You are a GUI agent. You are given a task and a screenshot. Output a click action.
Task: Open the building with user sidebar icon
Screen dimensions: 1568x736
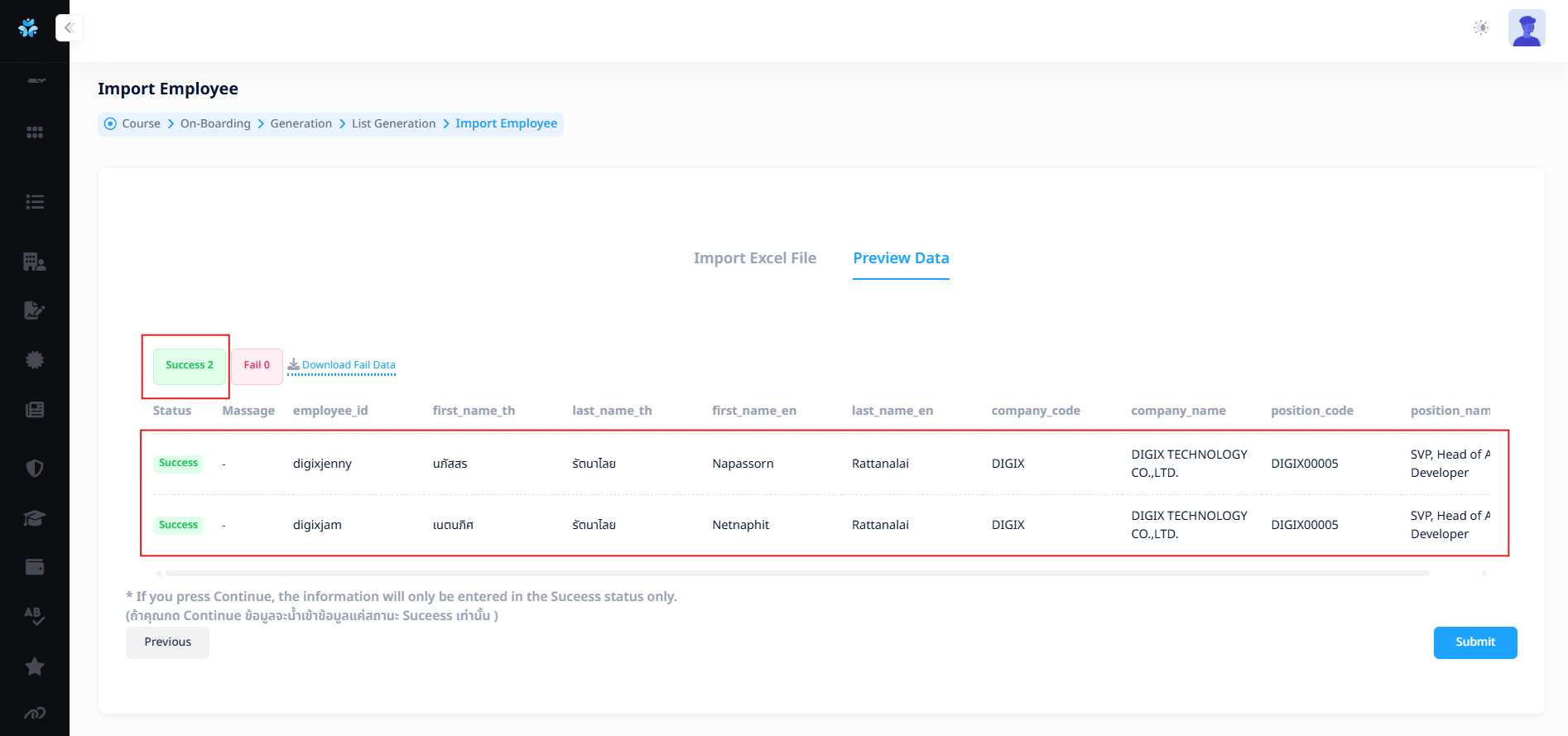pyautogui.click(x=35, y=262)
